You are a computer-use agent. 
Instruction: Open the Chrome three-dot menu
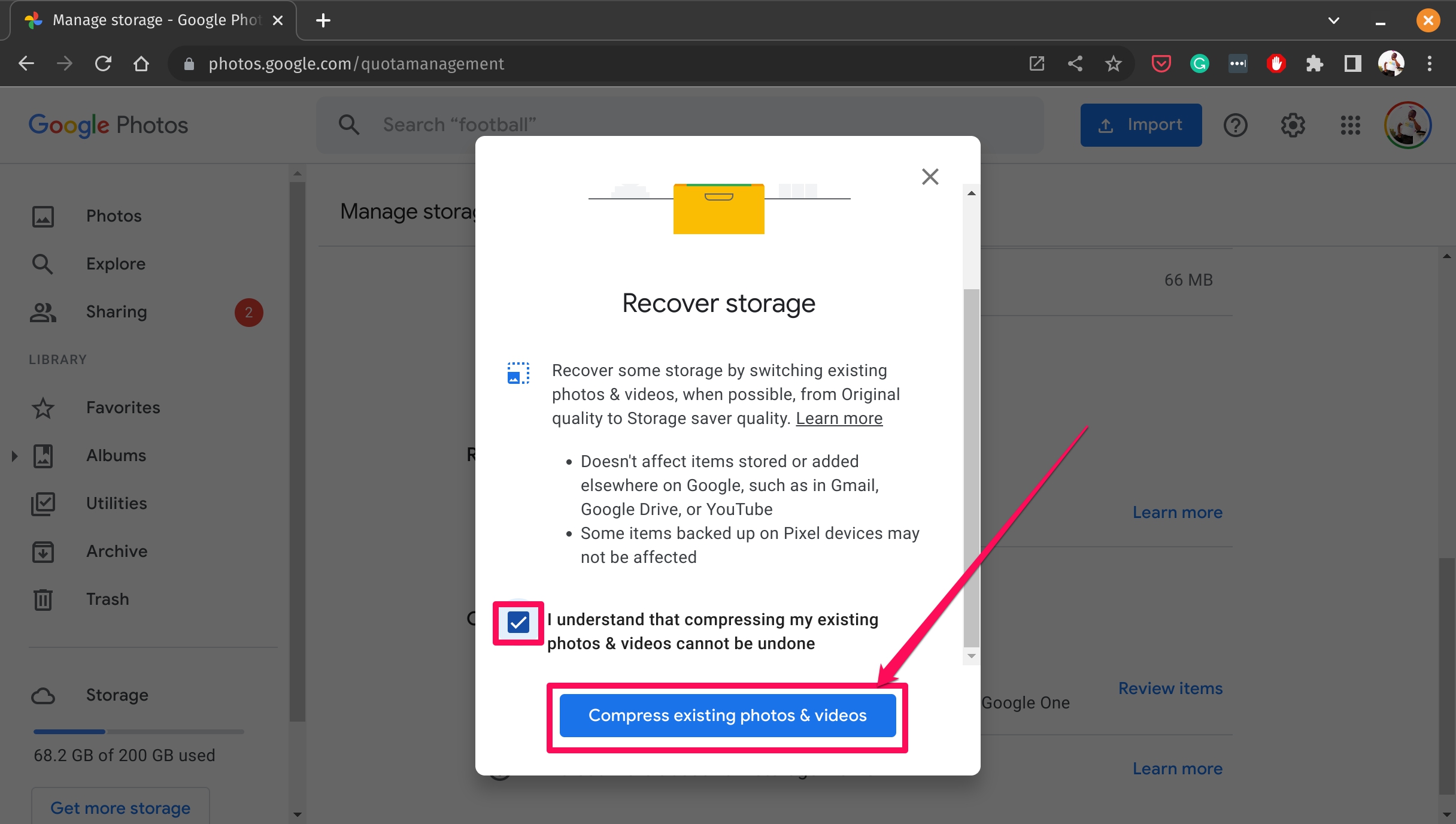coord(1429,63)
